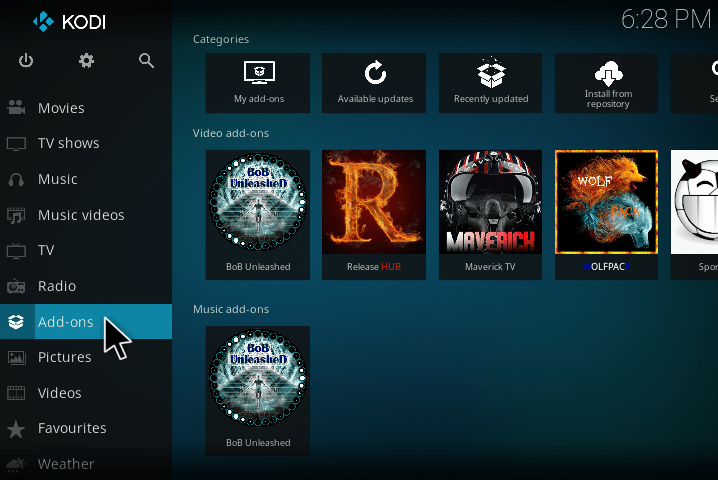
Task: Open the Movies menu item
Action: pos(86,108)
